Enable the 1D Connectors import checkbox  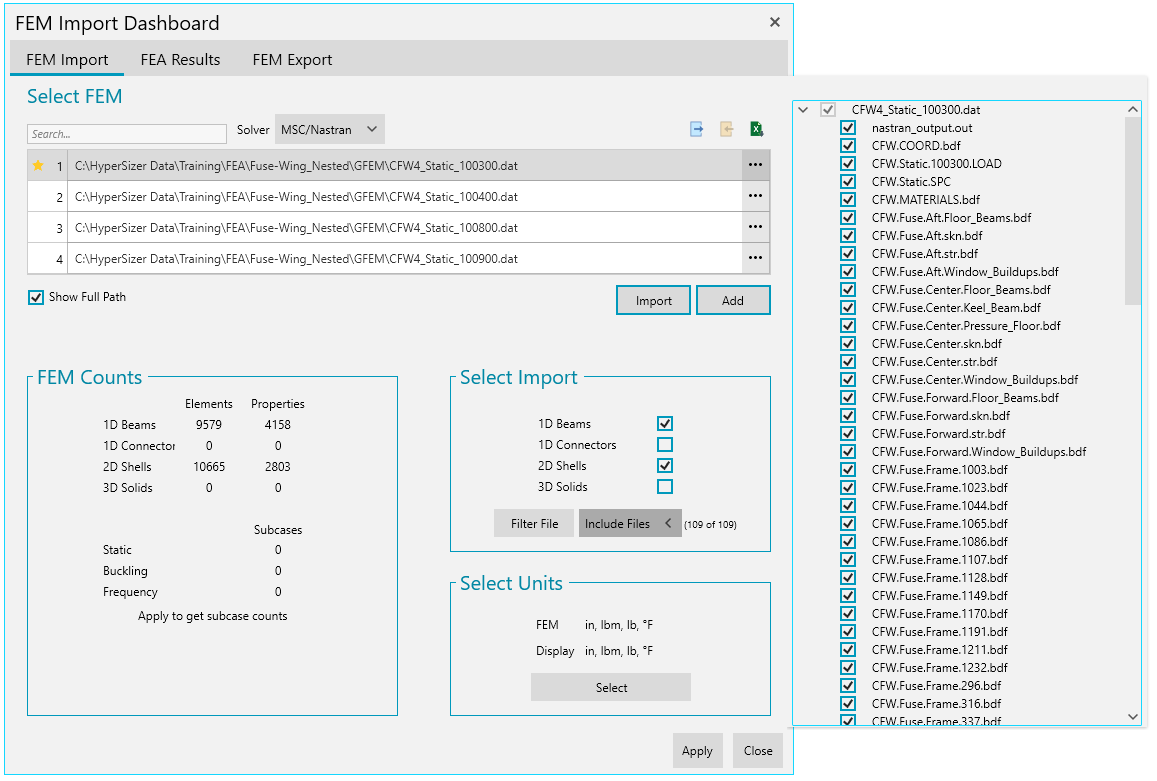pos(665,444)
